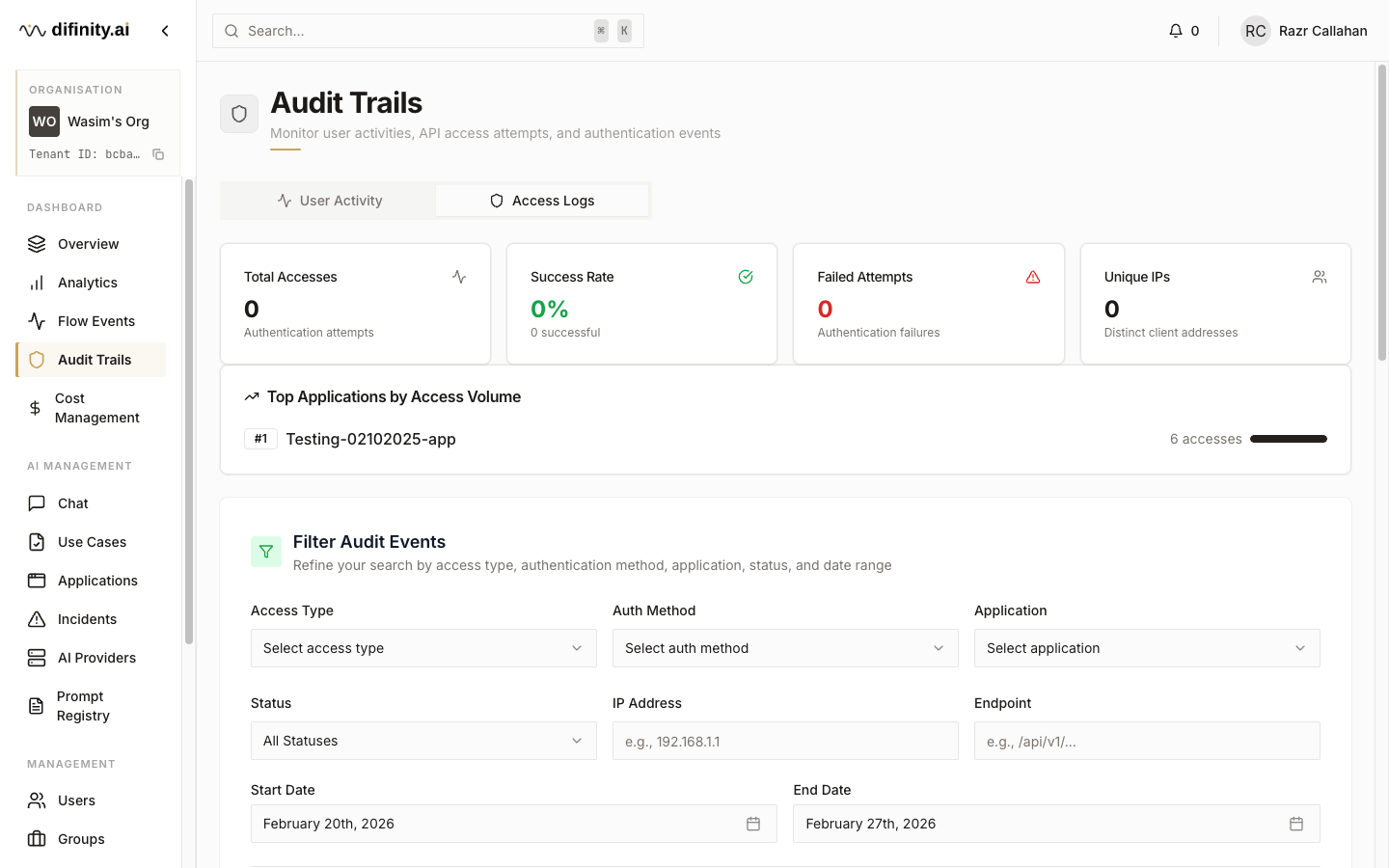Click the Testing-02102025-app entry
Image resolution: width=1389 pixels, height=868 pixels.
click(370, 439)
